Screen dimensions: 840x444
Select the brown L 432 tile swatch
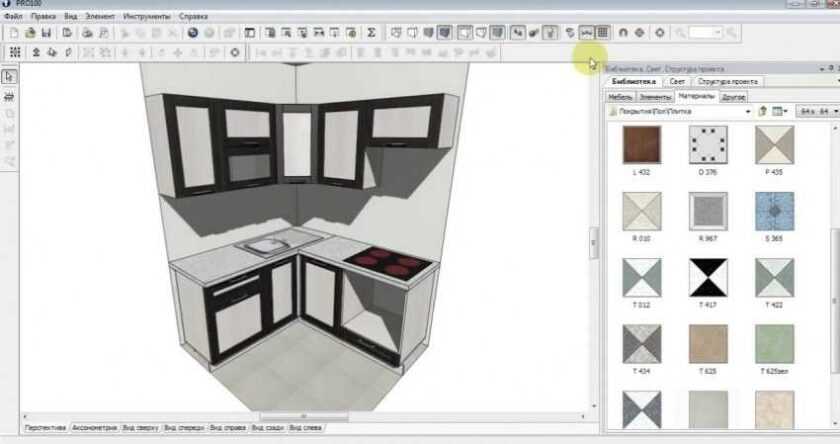coord(641,146)
